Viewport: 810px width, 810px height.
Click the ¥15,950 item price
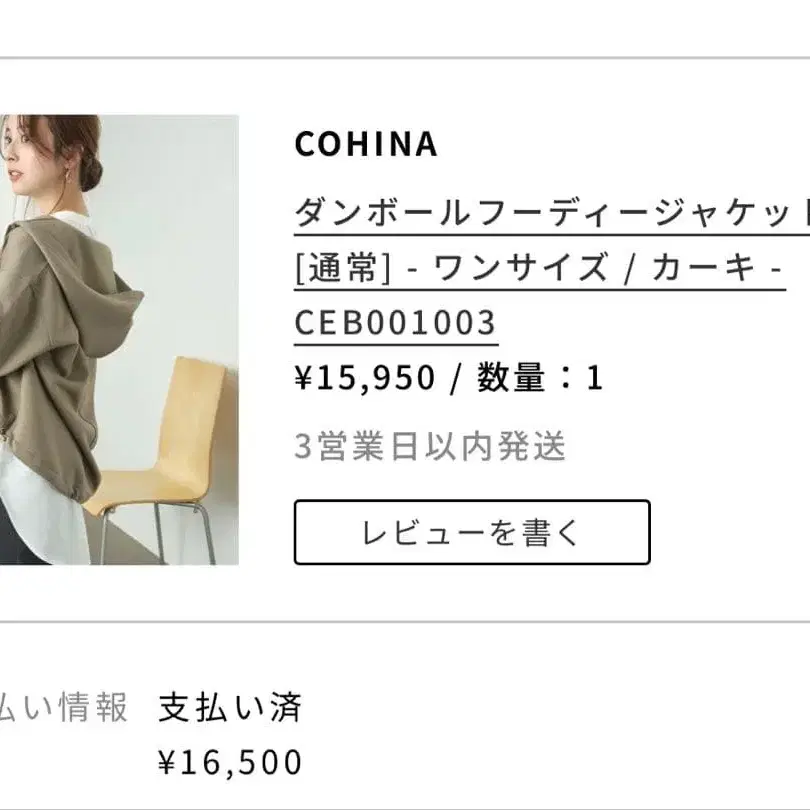(365, 378)
